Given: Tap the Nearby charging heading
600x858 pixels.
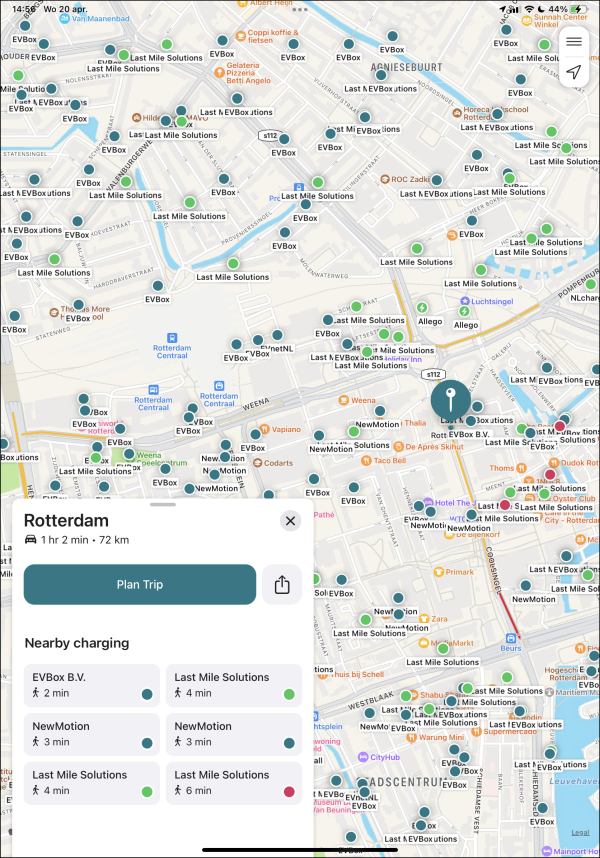Looking at the screenshot, I should coord(77,643).
